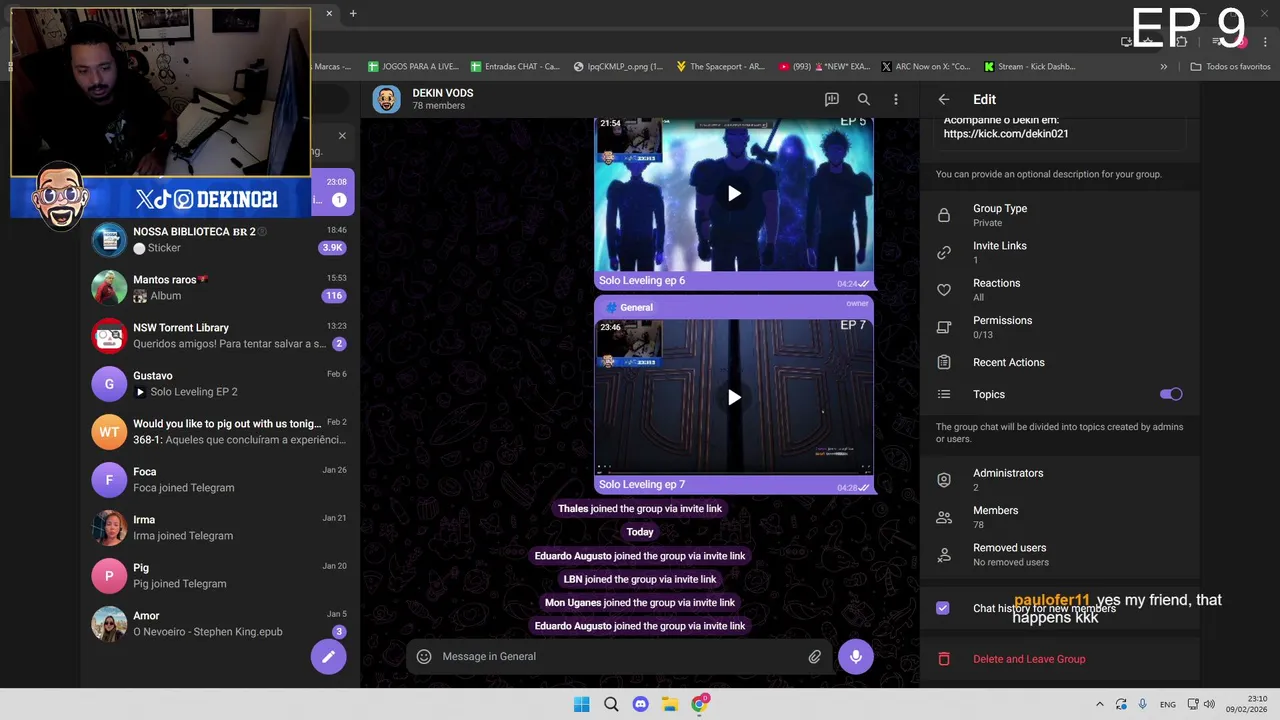Open the three-dot menu in chat header
The width and height of the screenshot is (1280, 720).
(x=896, y=99)
